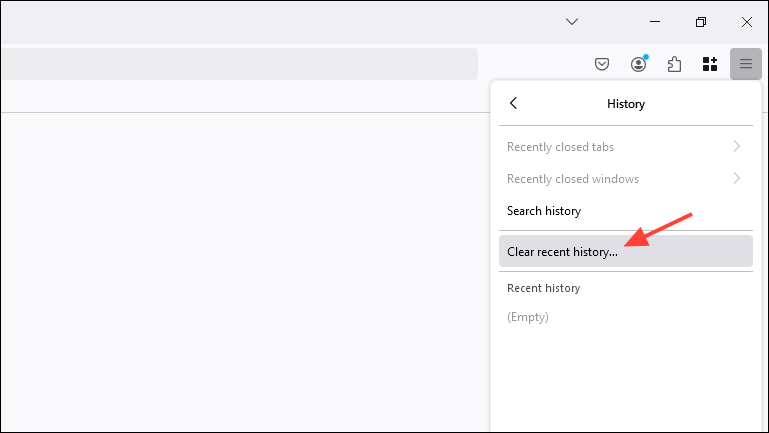Select Recently closed tabs entry
This screenshot has height=433, width=769.
[560, 147]
